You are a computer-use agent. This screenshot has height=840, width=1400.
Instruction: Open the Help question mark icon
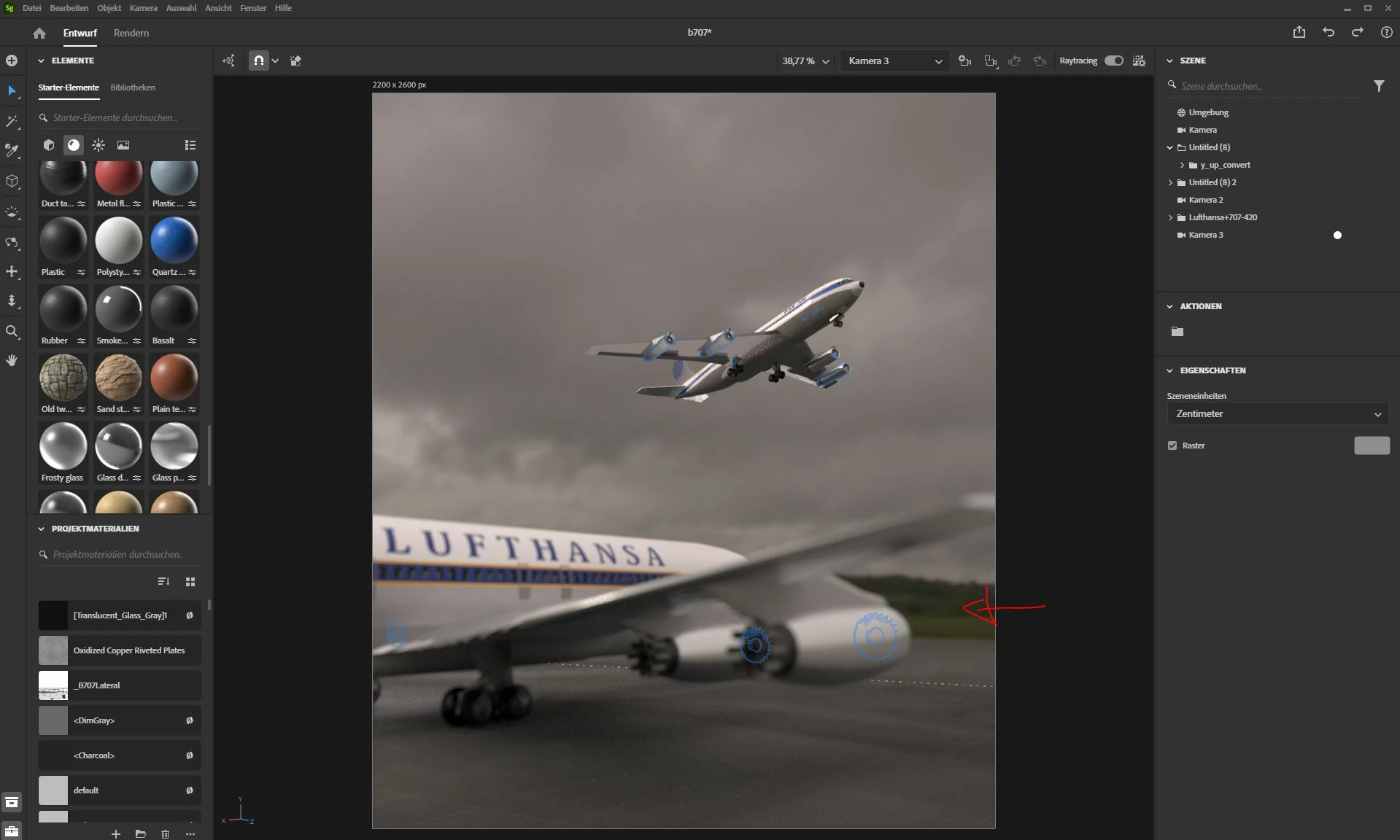pos(1387,32)
